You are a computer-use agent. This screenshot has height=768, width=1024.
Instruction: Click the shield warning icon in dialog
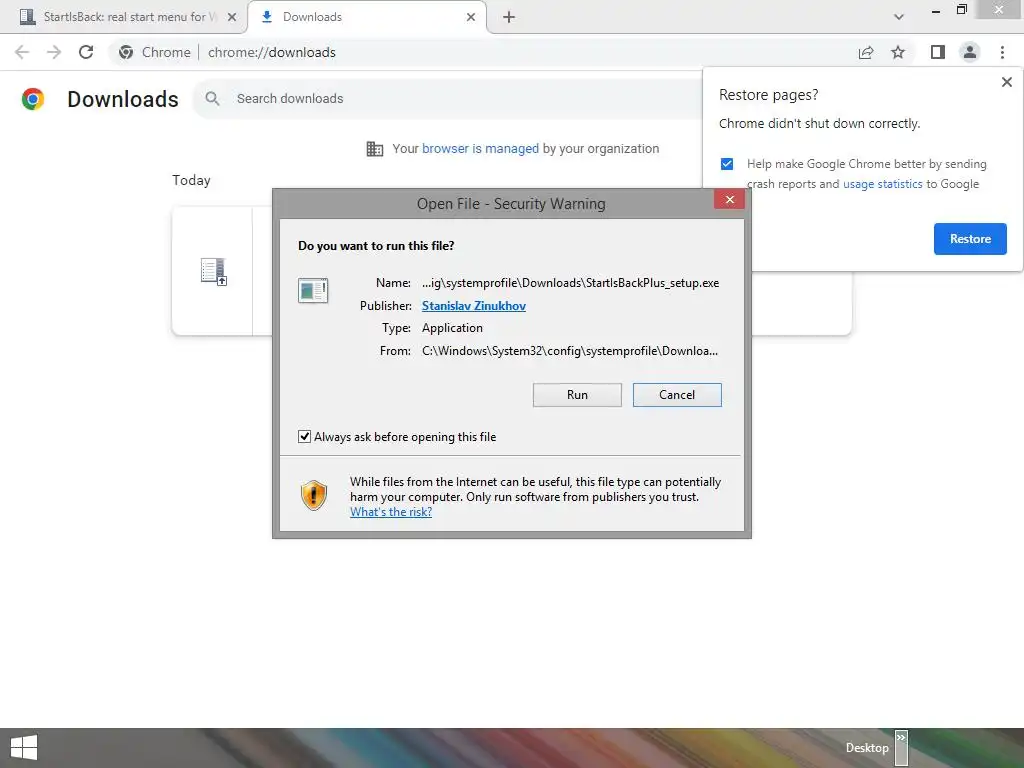[x=314, y=496]
